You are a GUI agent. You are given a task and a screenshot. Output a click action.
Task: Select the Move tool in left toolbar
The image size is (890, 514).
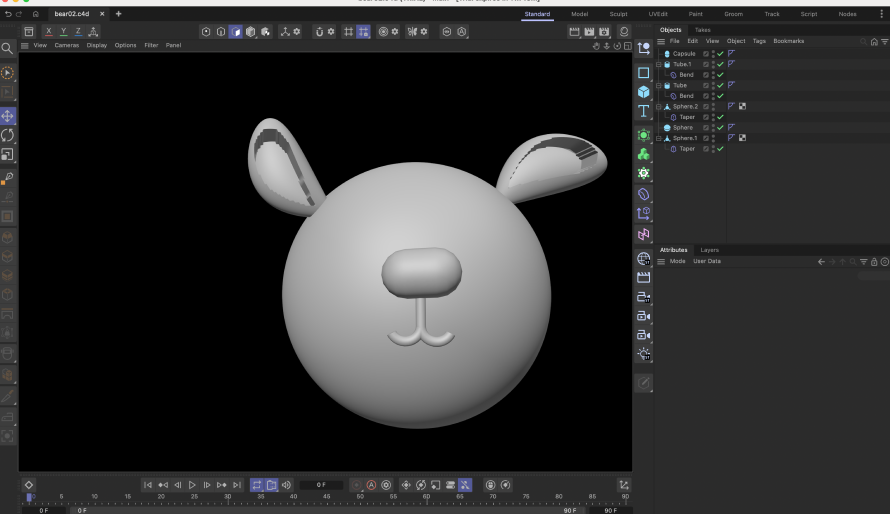7,116
